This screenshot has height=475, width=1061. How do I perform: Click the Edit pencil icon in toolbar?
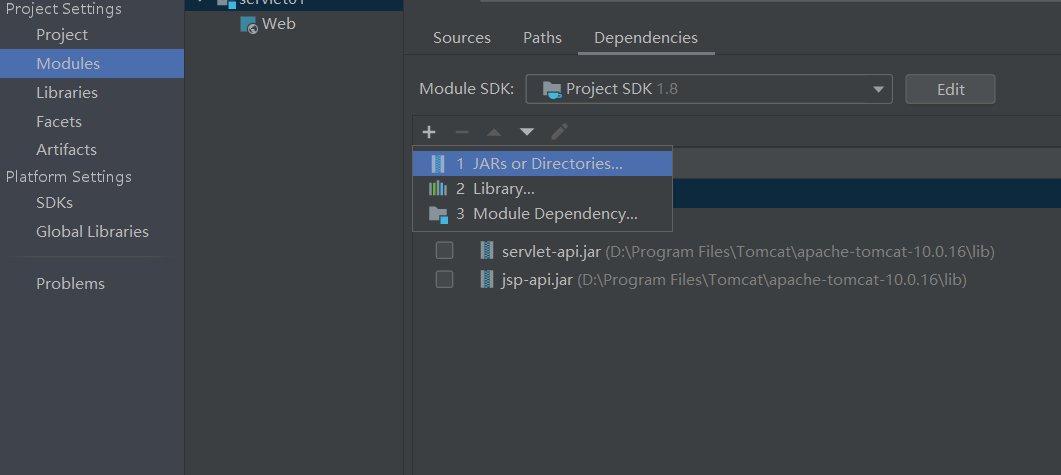[560, 132]
